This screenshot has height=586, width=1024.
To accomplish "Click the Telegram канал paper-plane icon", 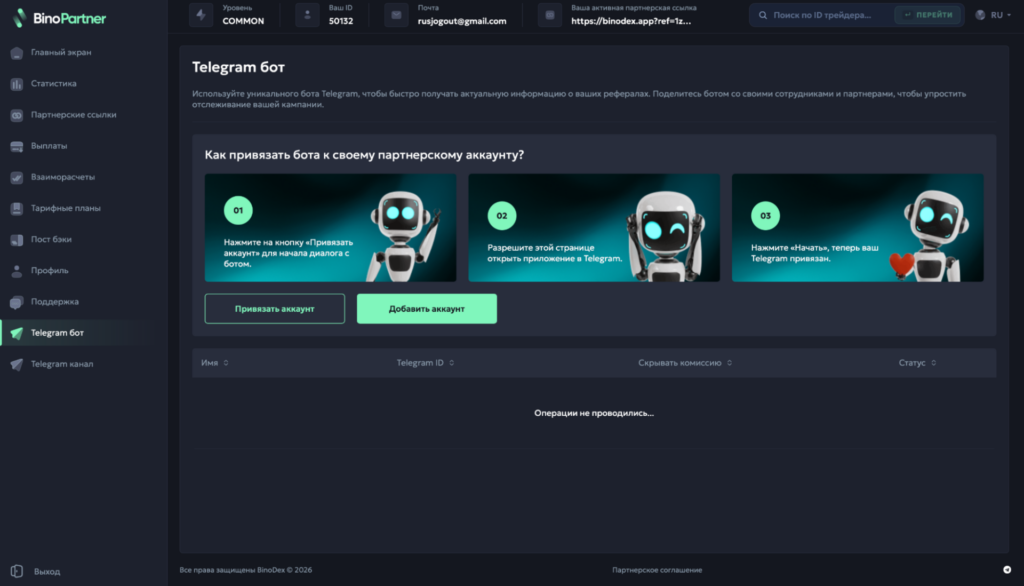I will tap(17, 364).
